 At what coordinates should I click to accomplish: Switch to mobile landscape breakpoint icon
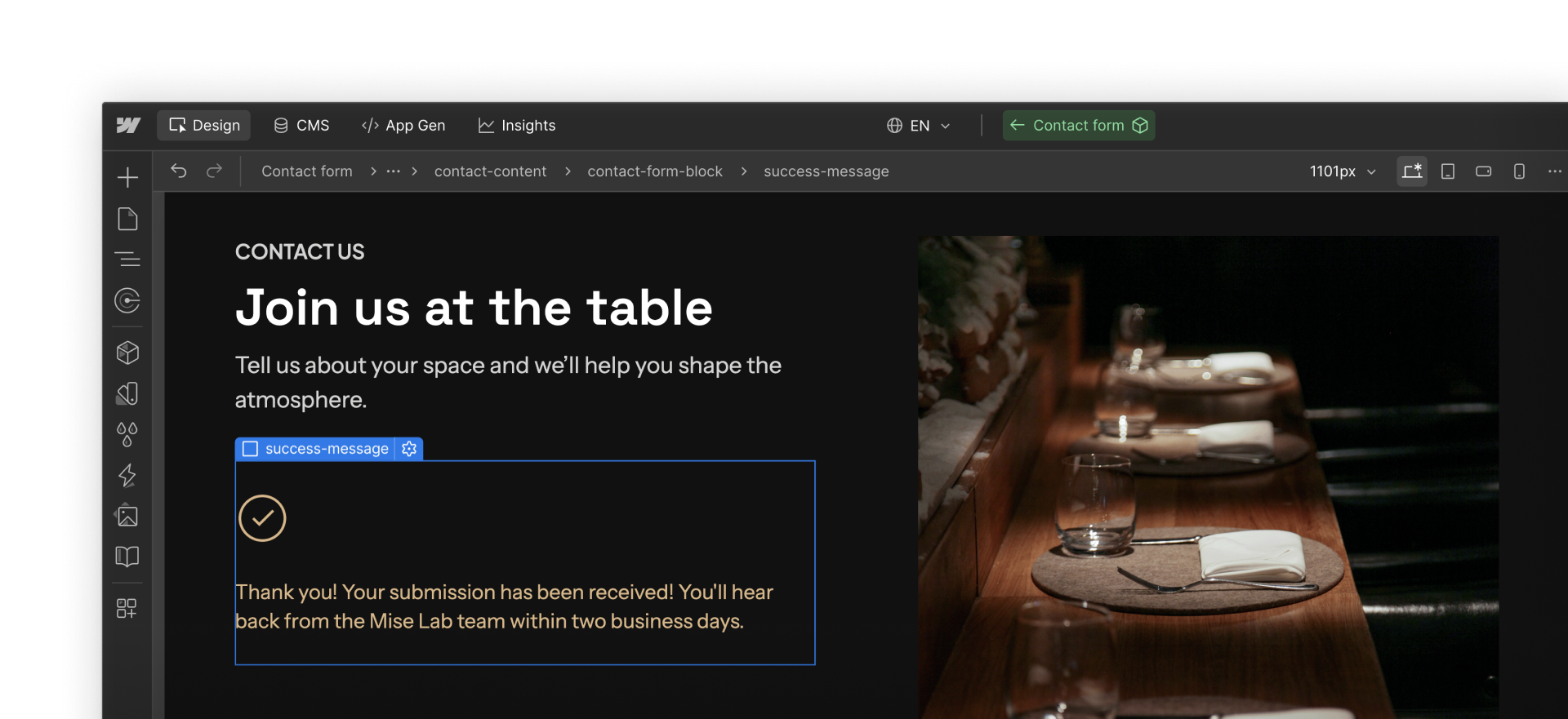(x=1484, y=171)
